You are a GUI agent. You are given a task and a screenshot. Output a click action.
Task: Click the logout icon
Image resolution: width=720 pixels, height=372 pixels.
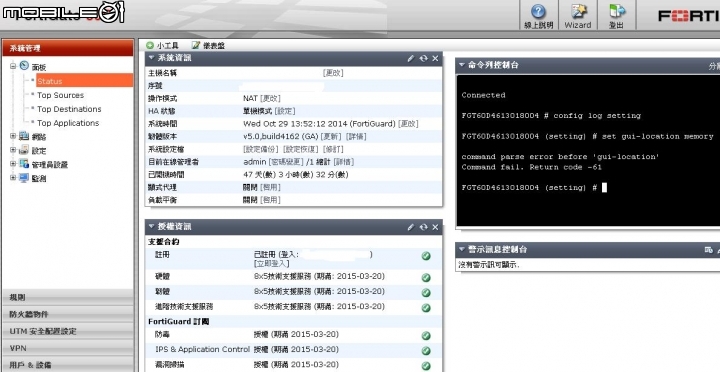[617, 11]
